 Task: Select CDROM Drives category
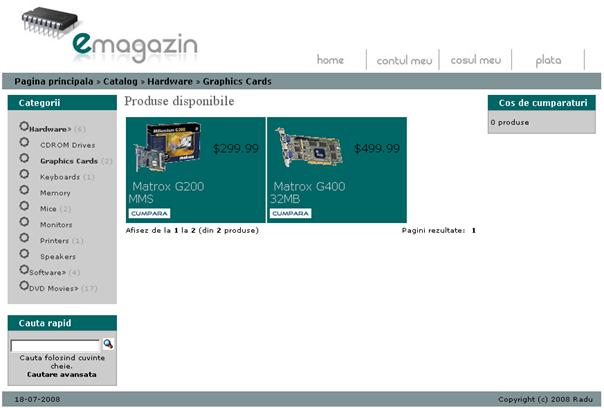coord(68,145)
